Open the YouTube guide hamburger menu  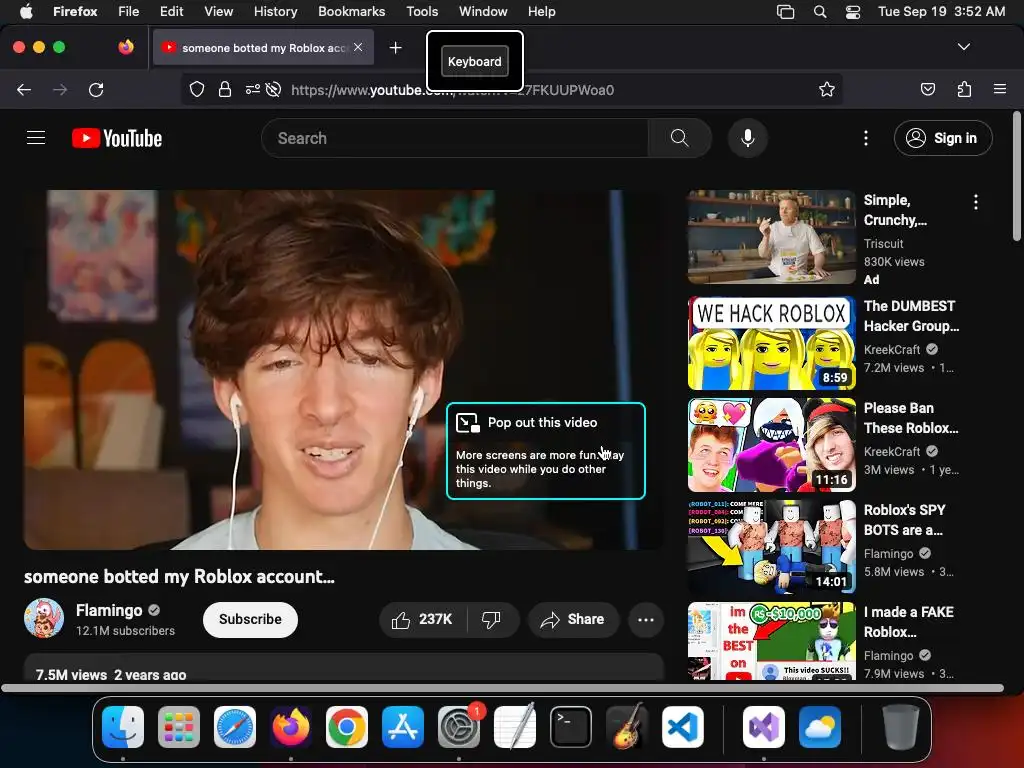coord(36,138)
